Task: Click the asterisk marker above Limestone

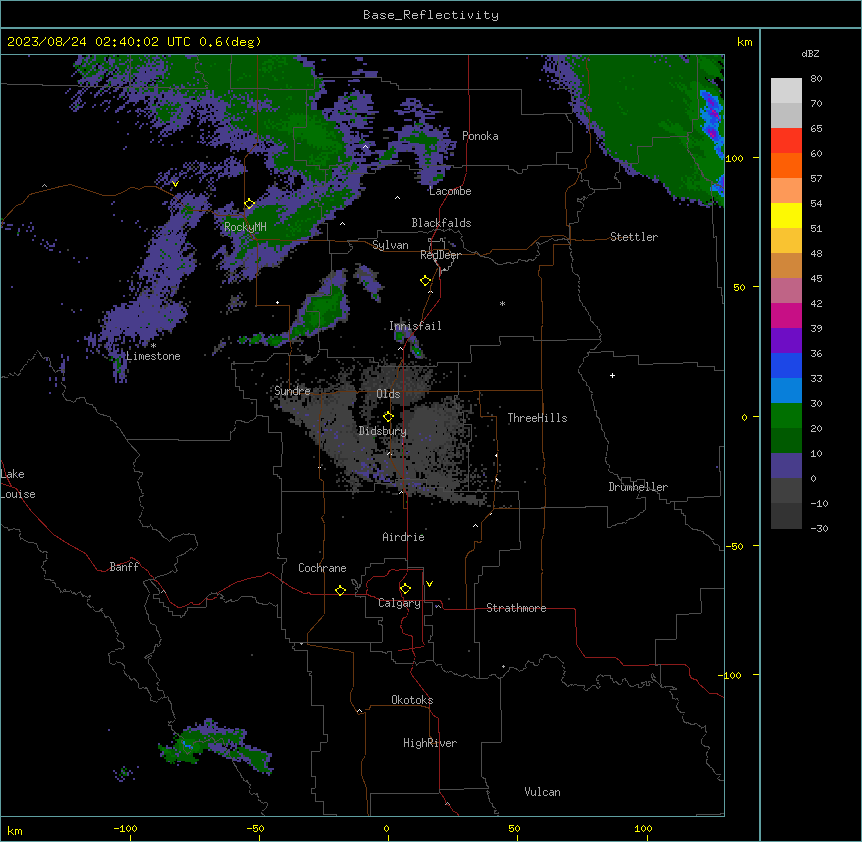Action: (153, 346)
